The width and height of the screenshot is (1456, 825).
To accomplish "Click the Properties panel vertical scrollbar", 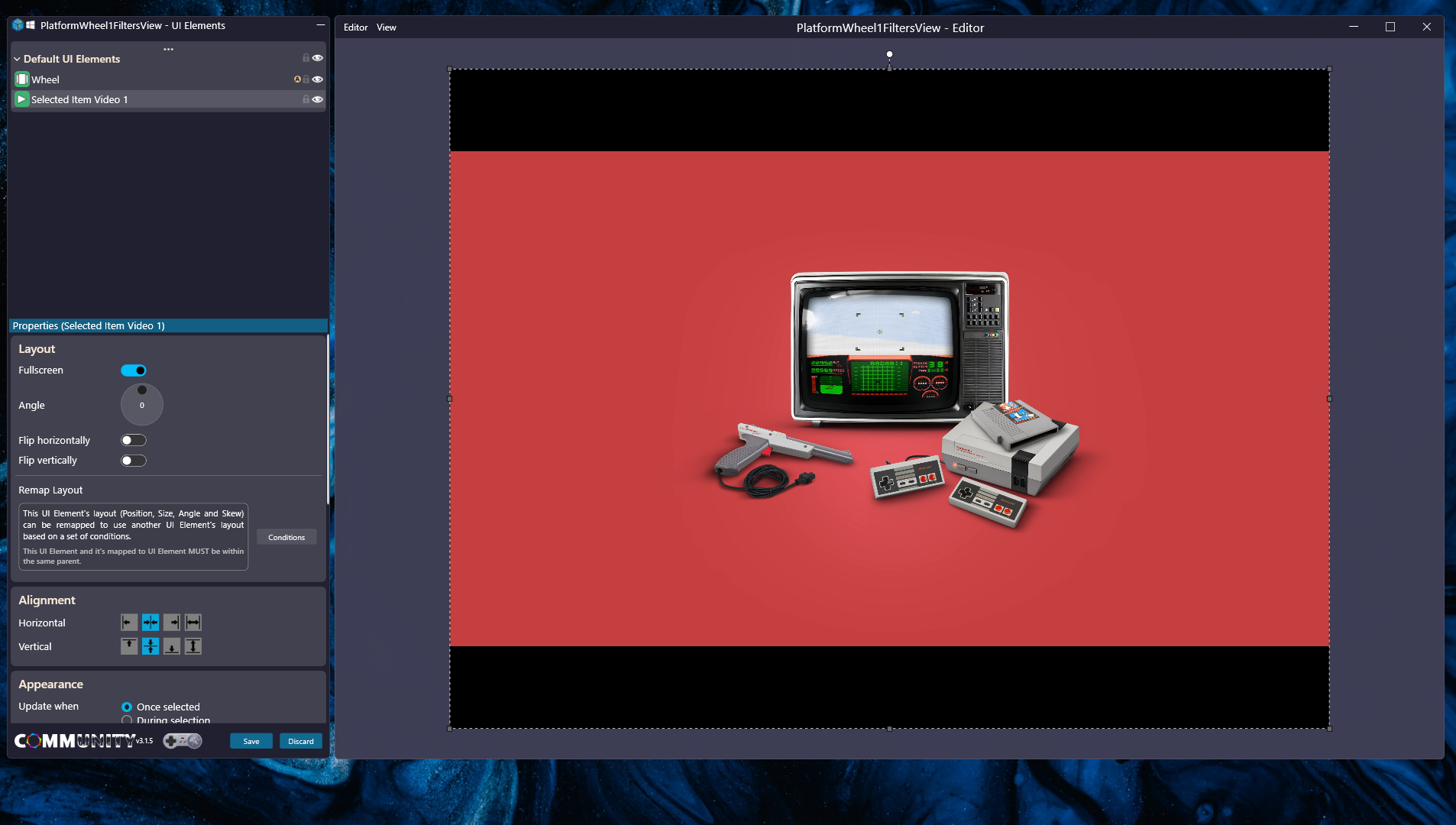I will [x=328, y=420].
